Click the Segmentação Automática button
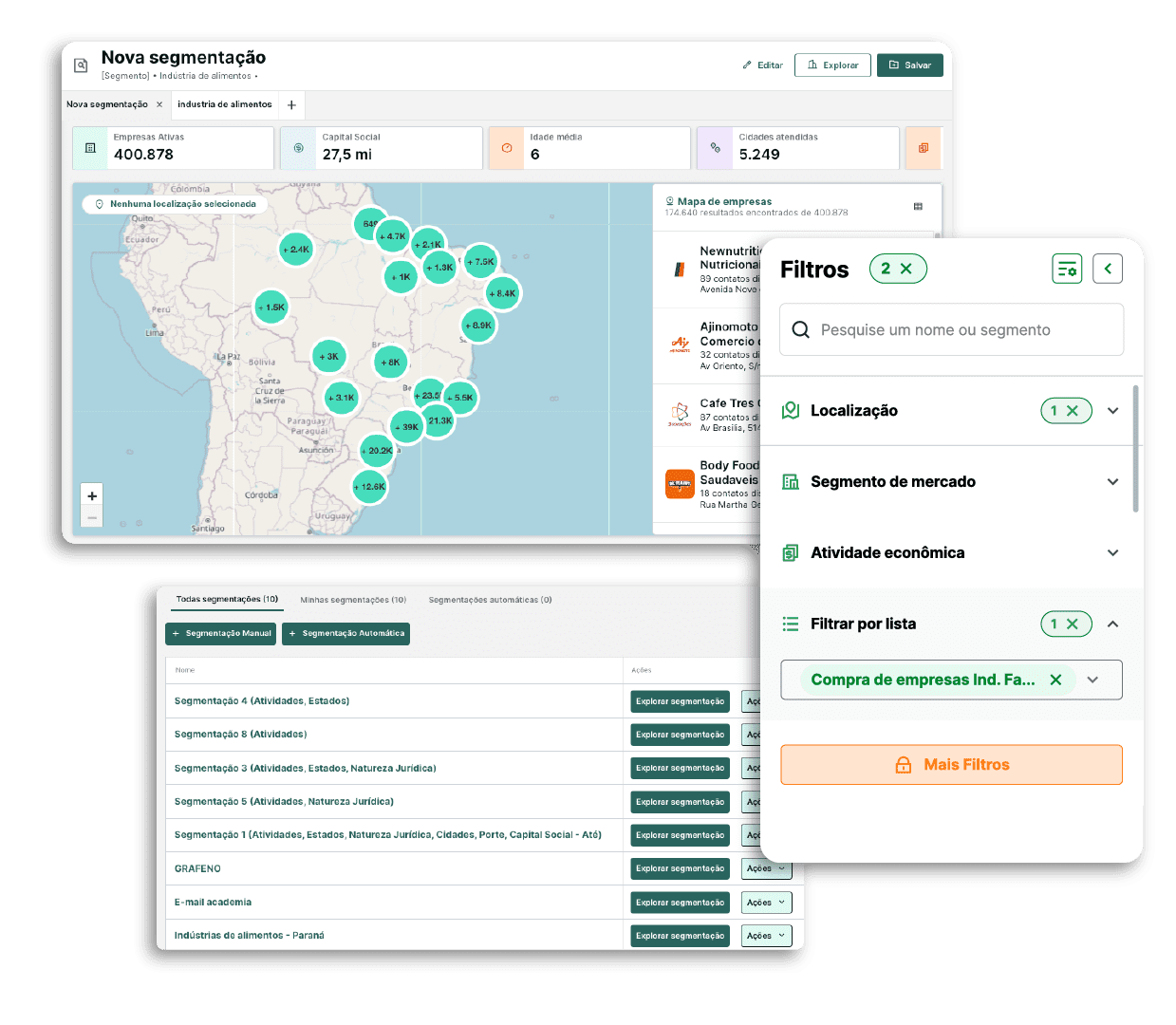1176x1025 pixels. tap(345, 633)
